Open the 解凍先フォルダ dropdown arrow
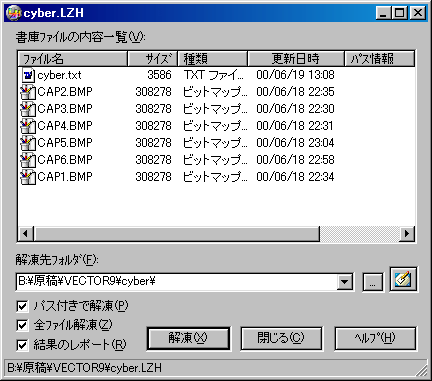 coord(345,282)
